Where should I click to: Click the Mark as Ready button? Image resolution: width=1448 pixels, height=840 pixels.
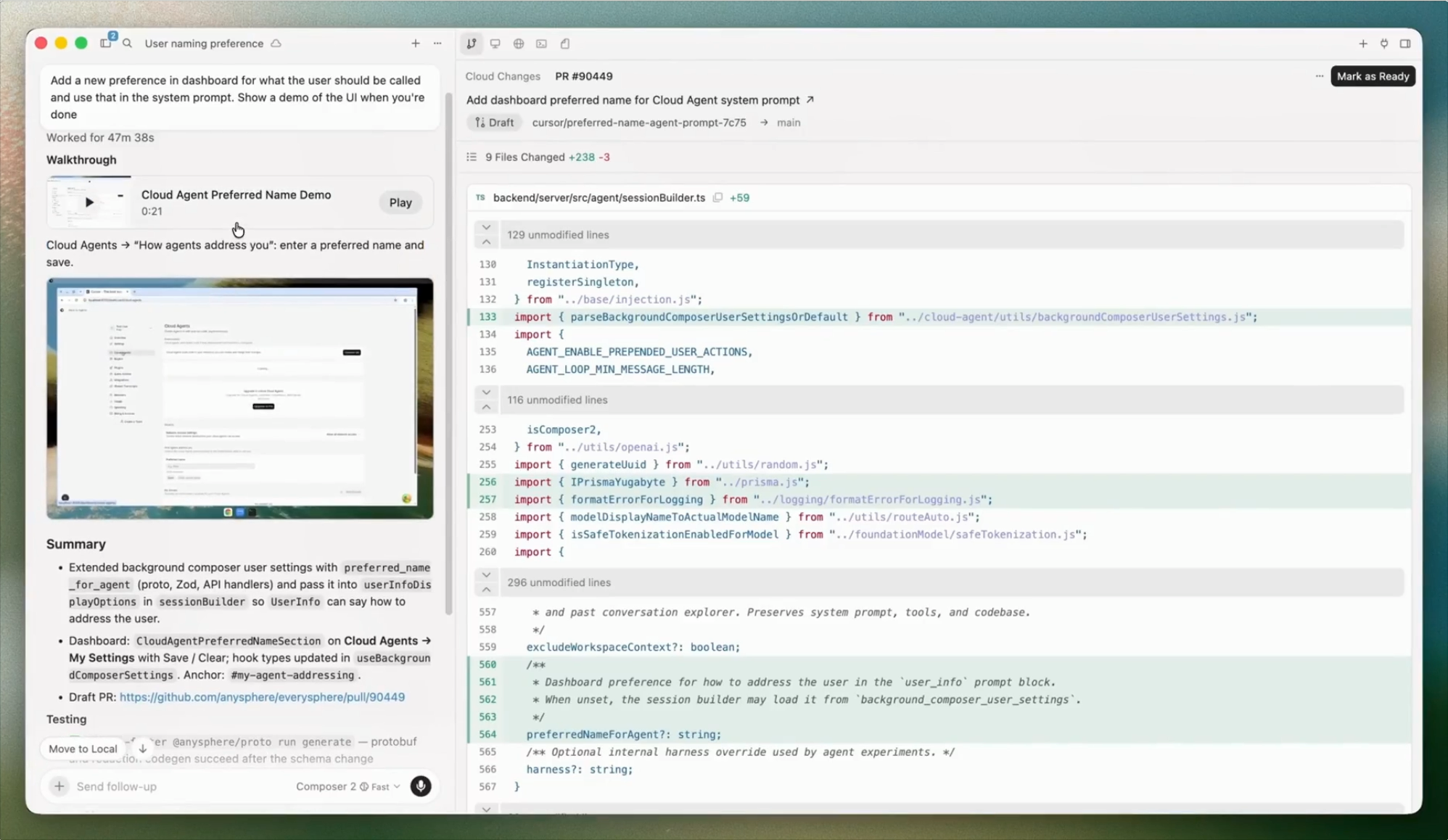click(x=1373, y=76)
